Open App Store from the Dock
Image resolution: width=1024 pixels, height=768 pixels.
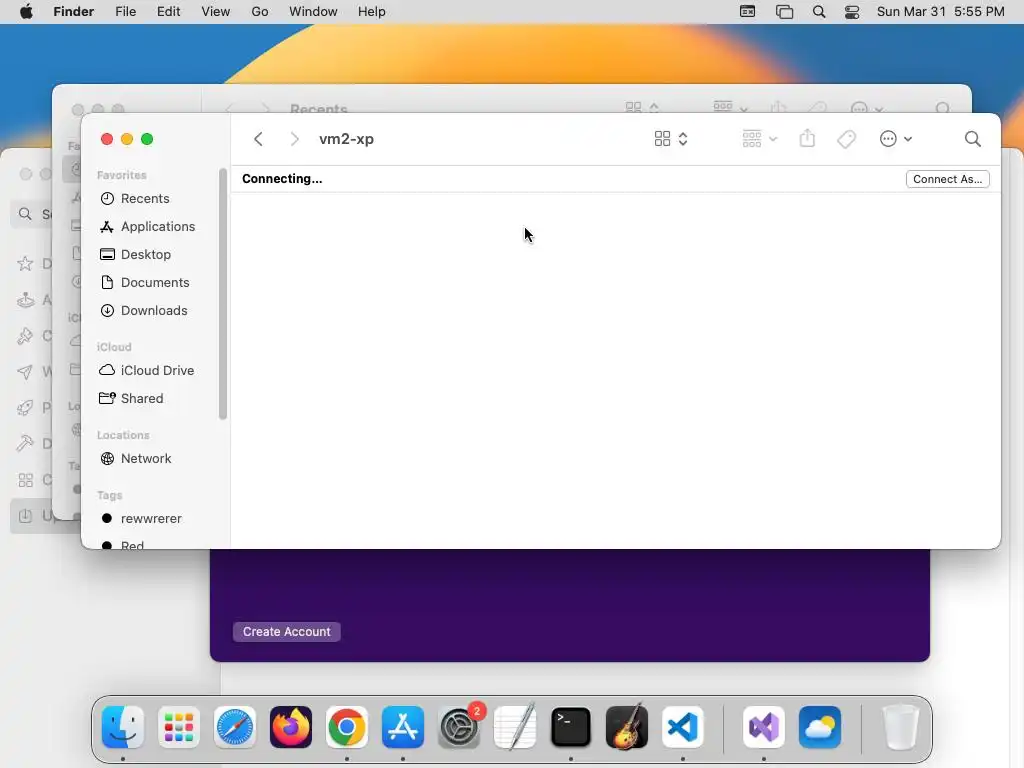403,727
